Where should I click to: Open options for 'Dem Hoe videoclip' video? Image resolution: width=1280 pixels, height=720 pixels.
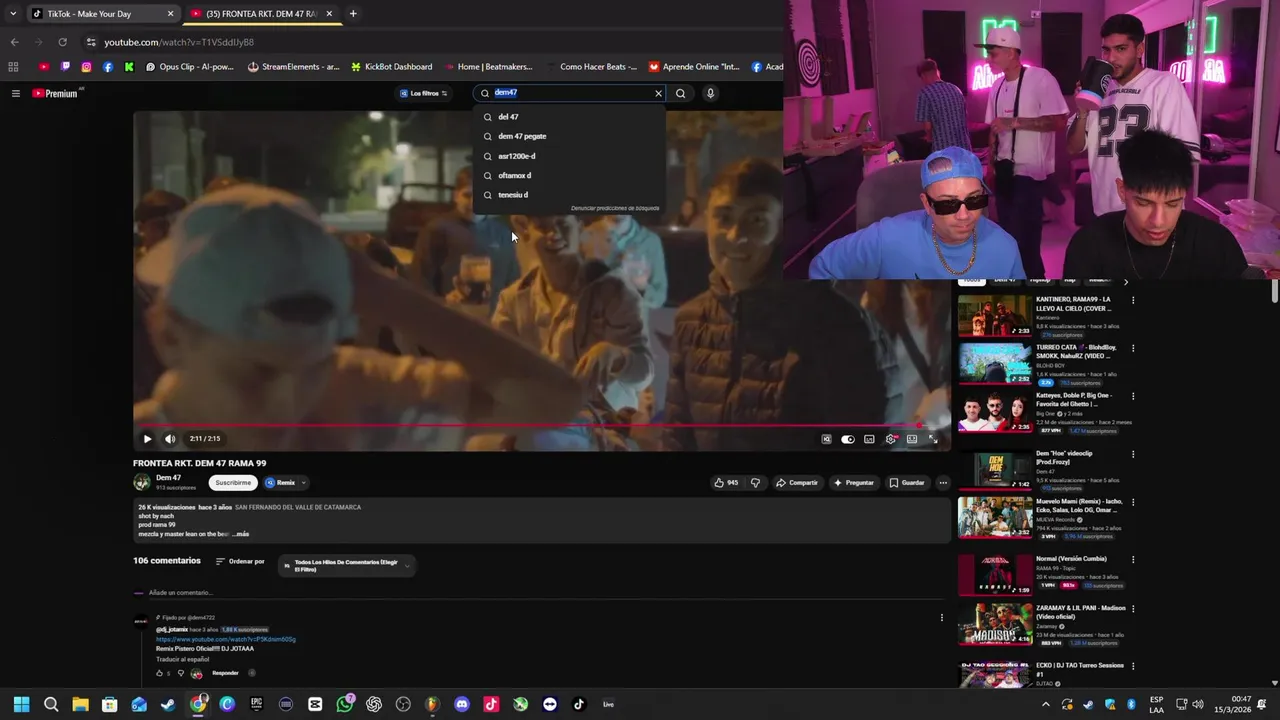1133,454
